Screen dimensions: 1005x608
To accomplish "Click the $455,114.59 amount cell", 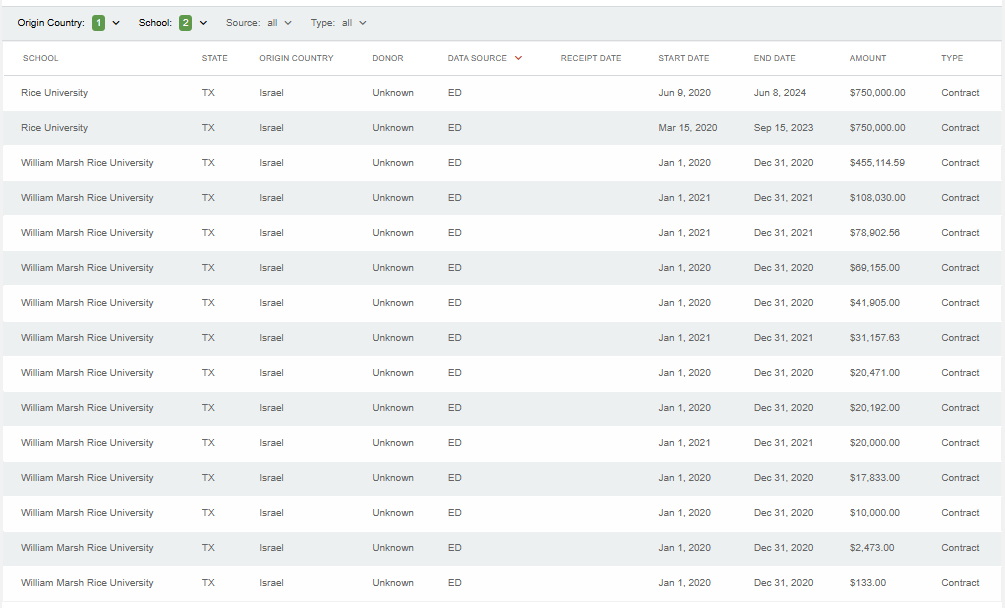I will pyautogui.click(x=877, y=163).
